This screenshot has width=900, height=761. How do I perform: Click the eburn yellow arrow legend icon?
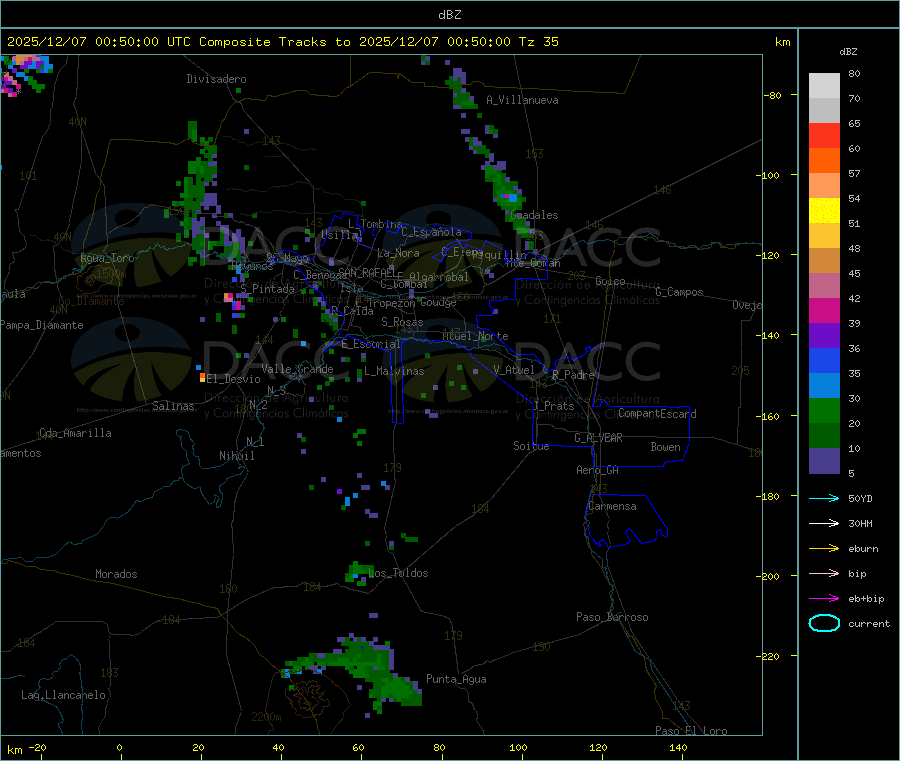(x=824, y=549)
